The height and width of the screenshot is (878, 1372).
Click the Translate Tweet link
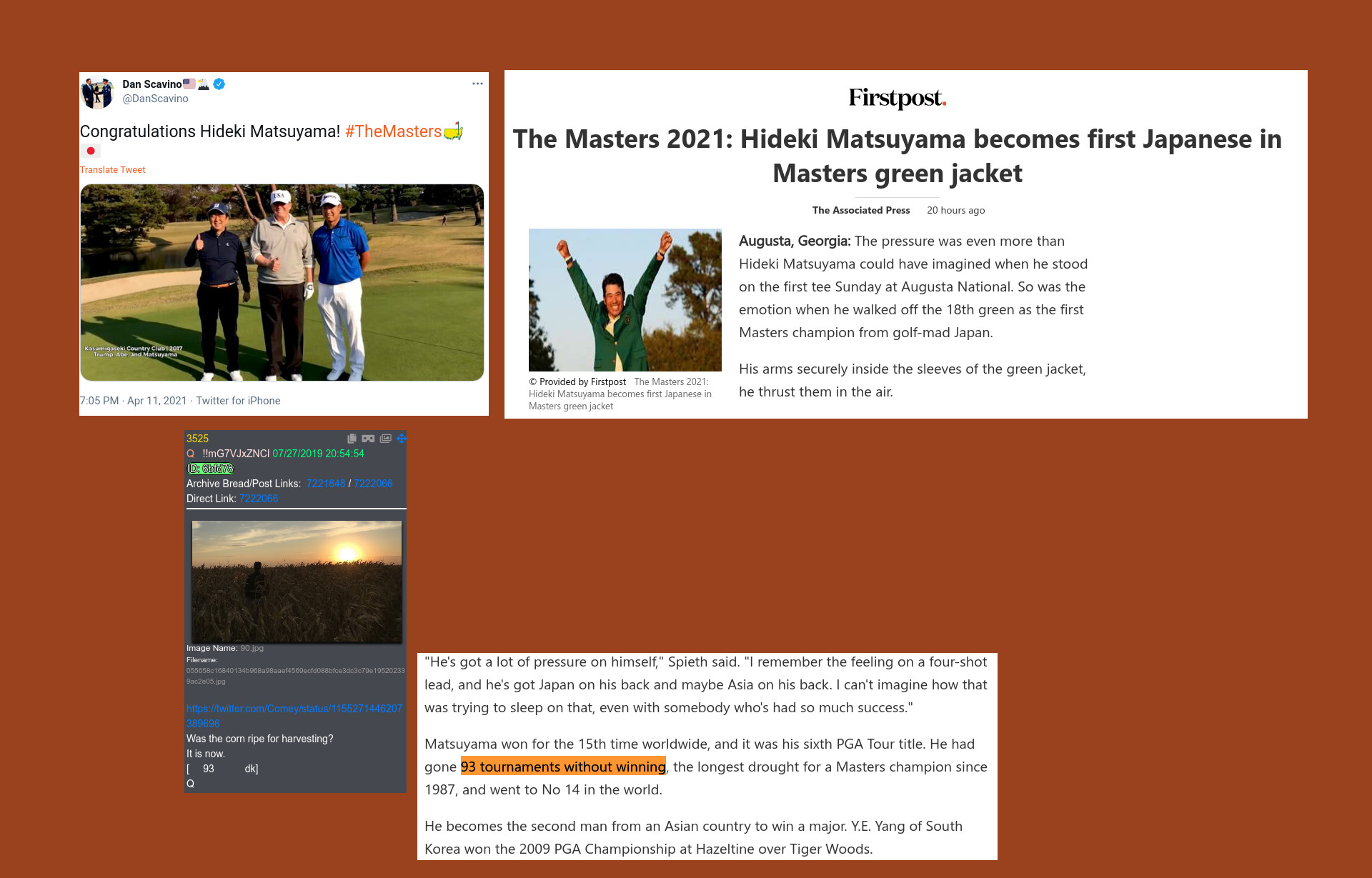tap(112, 169)
